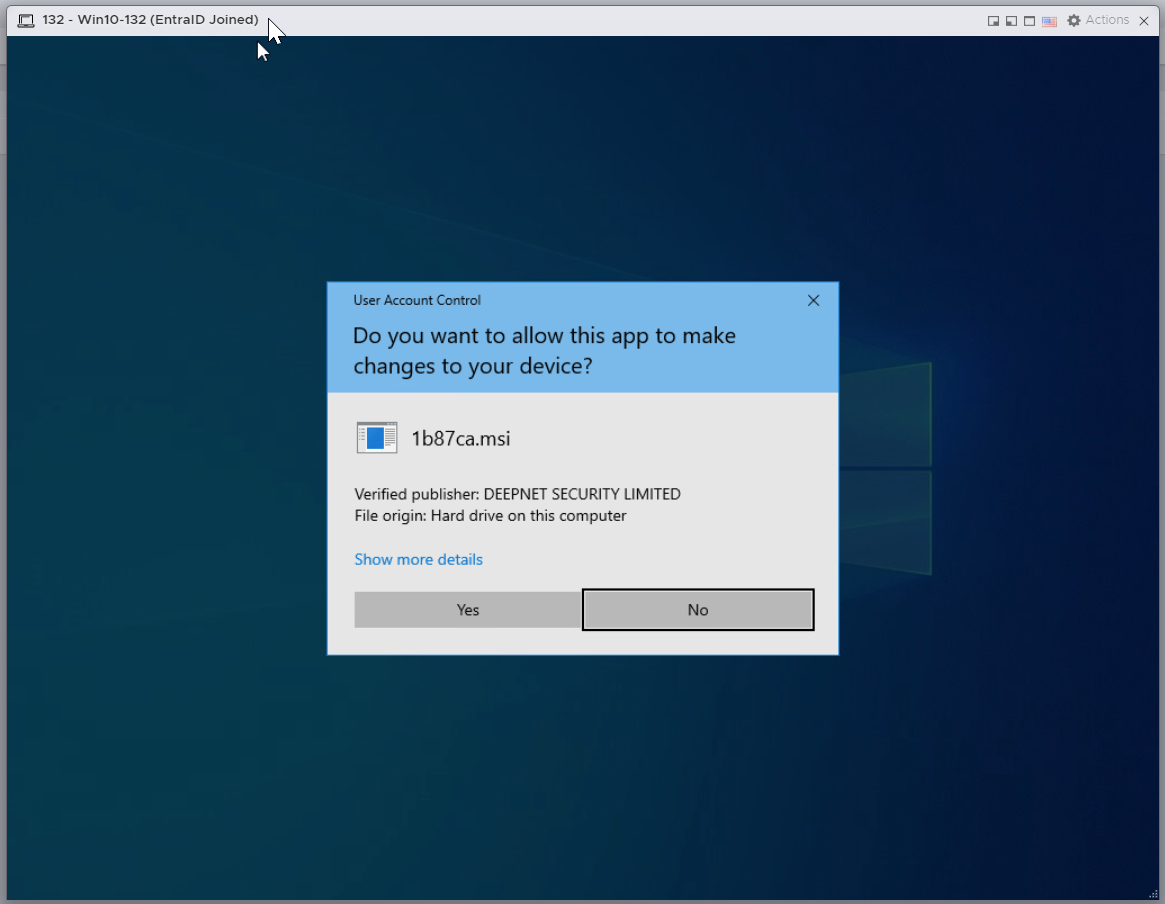
Task: Select the smallest console window size icon
Action: coord(993,21)
